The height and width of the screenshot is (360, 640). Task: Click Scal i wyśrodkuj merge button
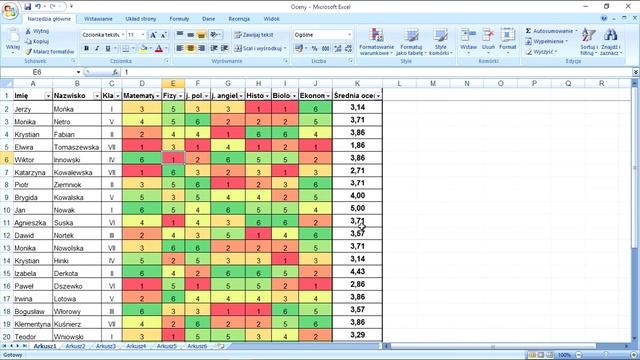pos(260,49)
